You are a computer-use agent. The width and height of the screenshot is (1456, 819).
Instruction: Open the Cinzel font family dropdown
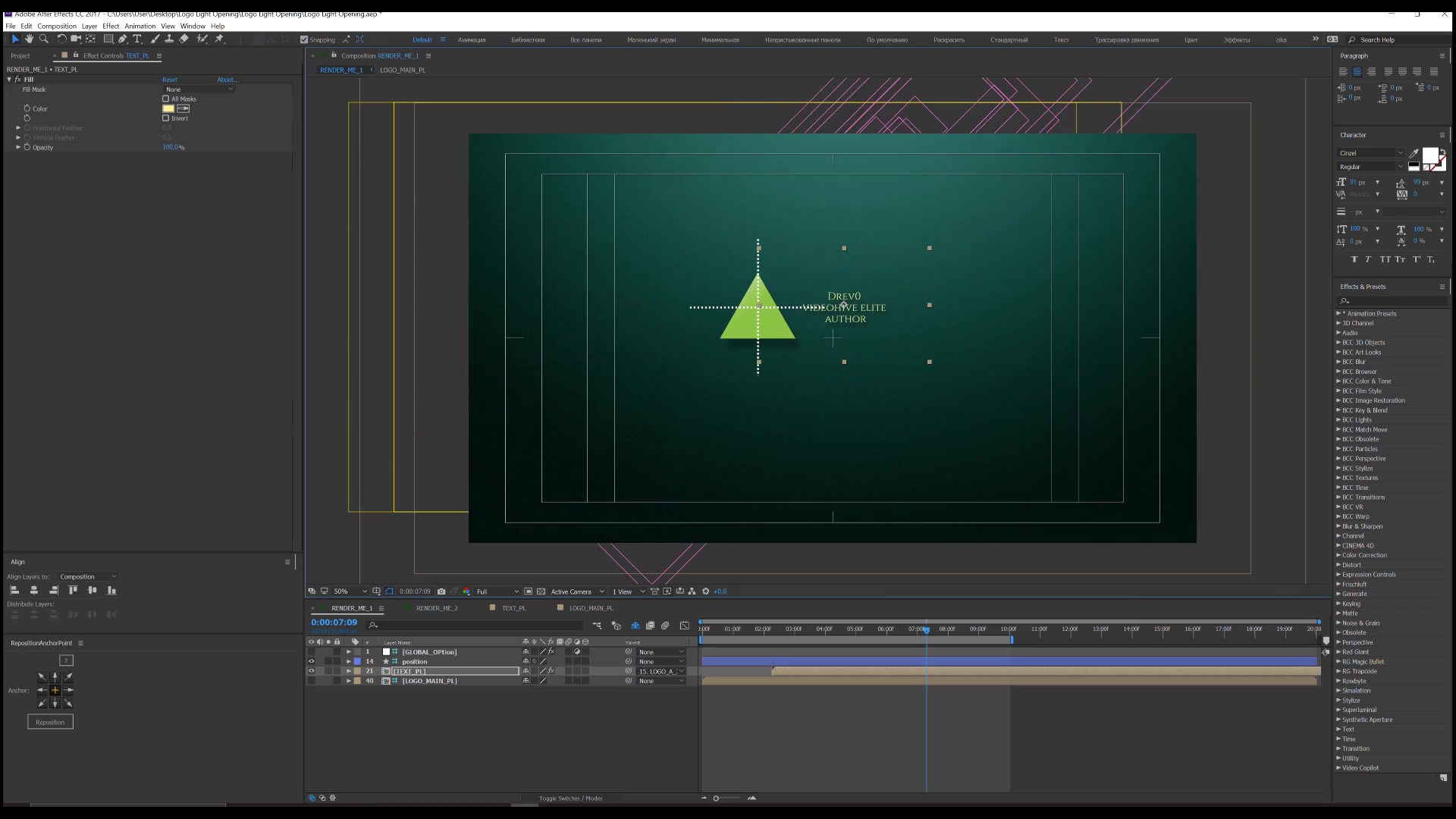coord(1371,153)
